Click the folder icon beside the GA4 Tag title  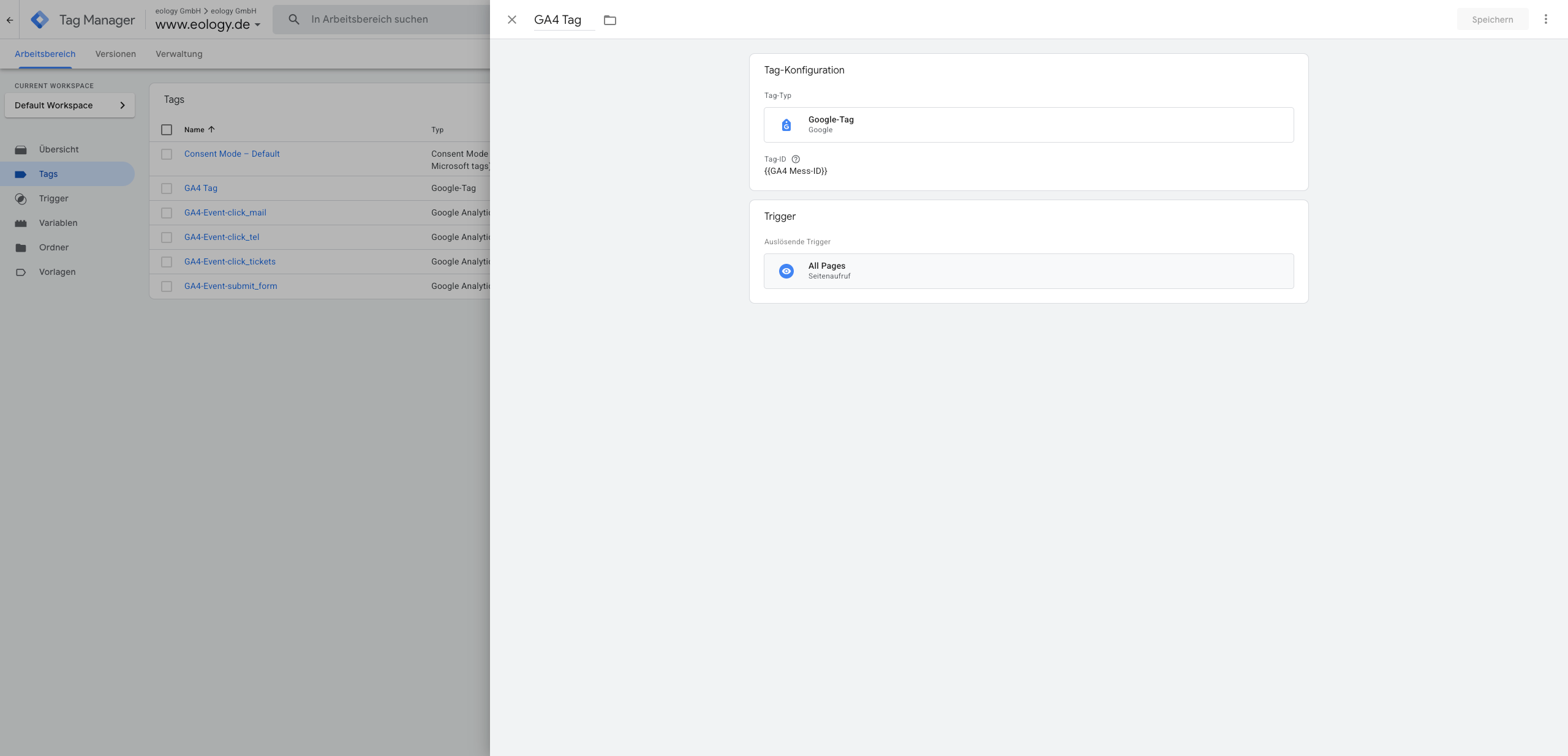(609, 20)
